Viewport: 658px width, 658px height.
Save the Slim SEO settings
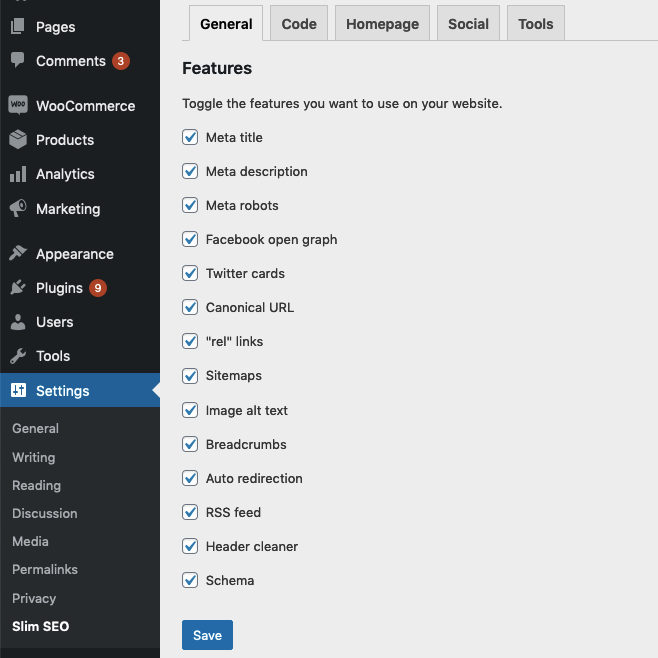[207, 635]
